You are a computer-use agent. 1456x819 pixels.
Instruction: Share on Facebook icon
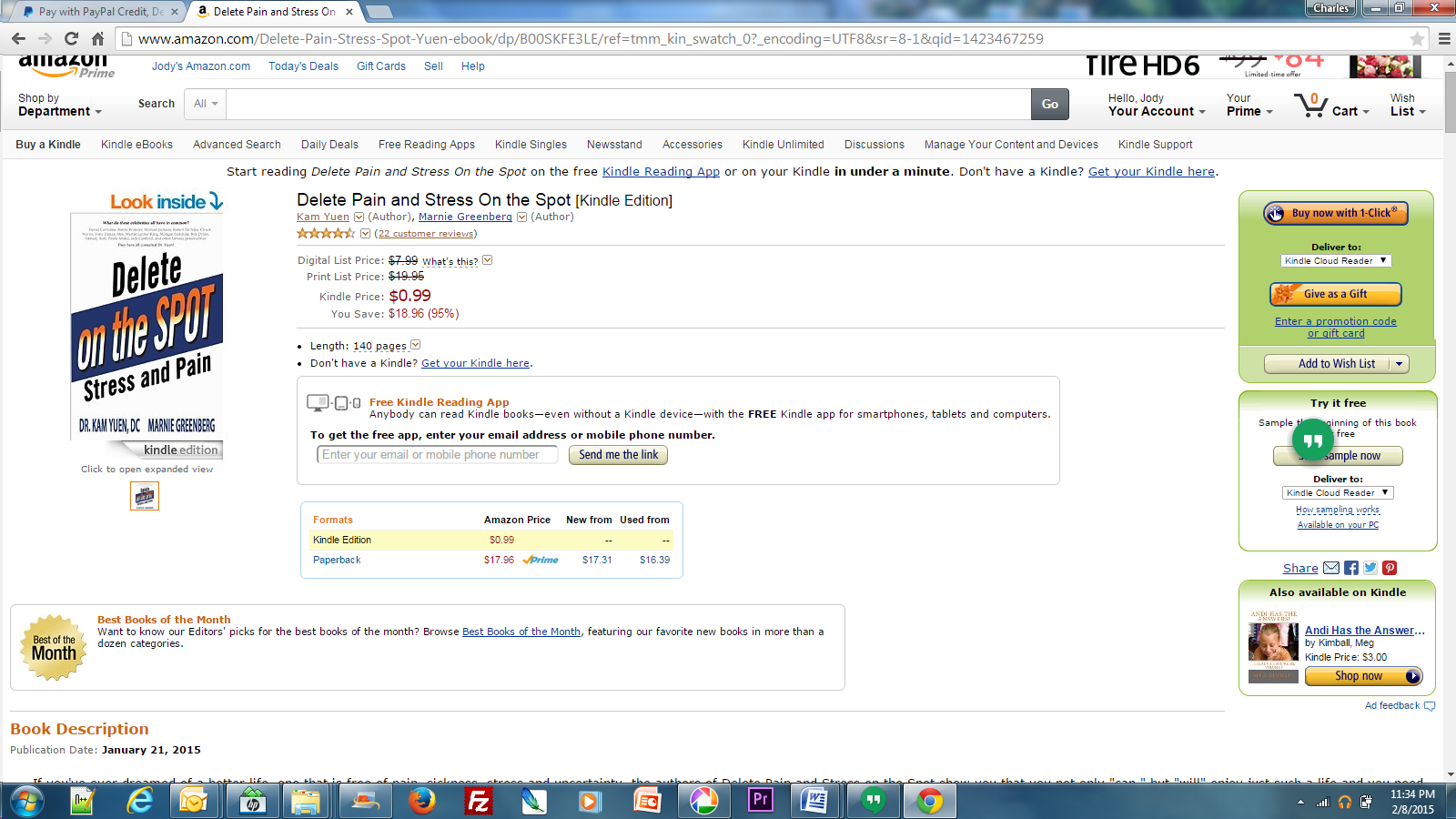(x=1351, y=568)
